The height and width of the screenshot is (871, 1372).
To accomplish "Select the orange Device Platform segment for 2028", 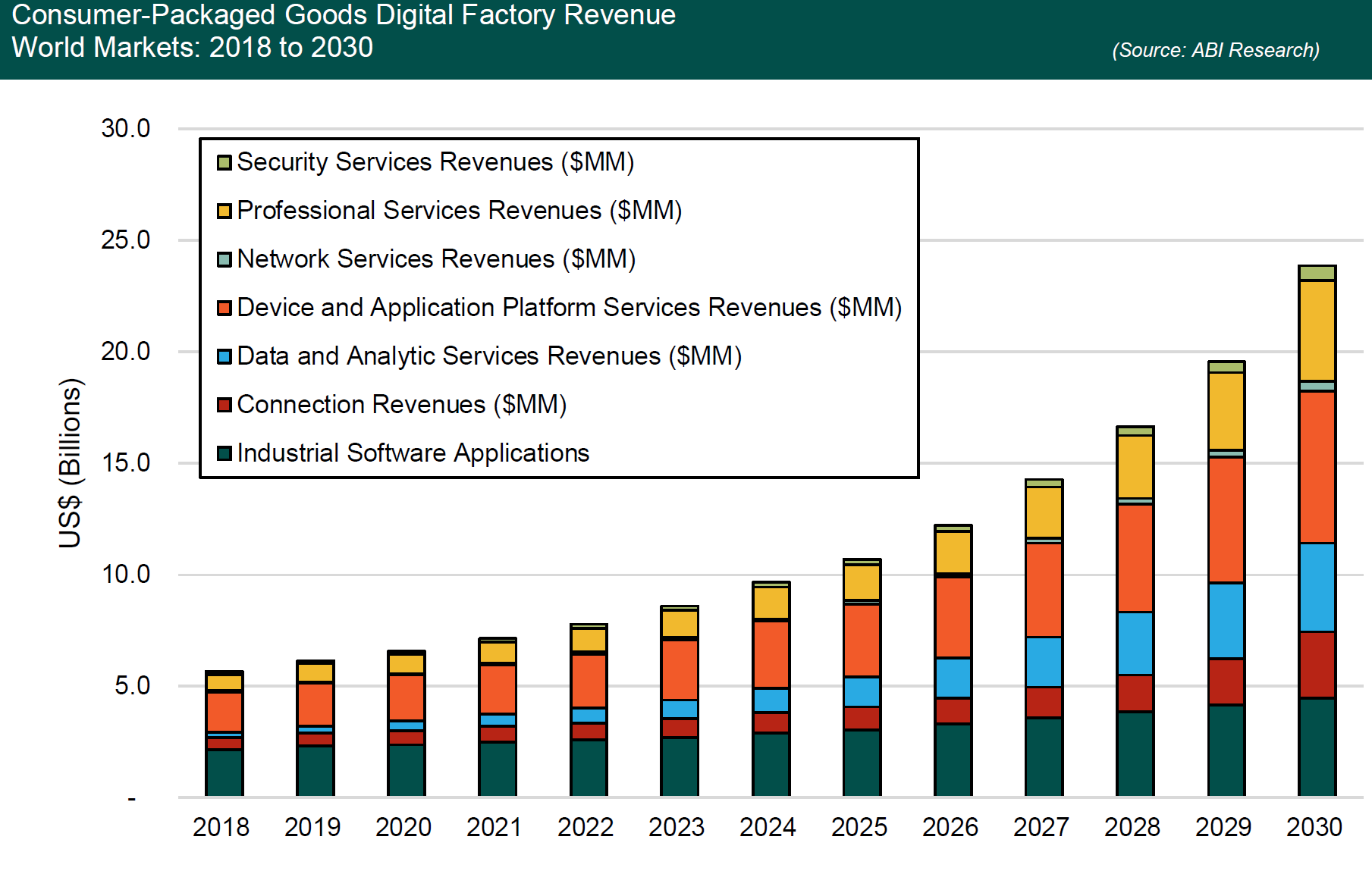I will pos(1135,558).
